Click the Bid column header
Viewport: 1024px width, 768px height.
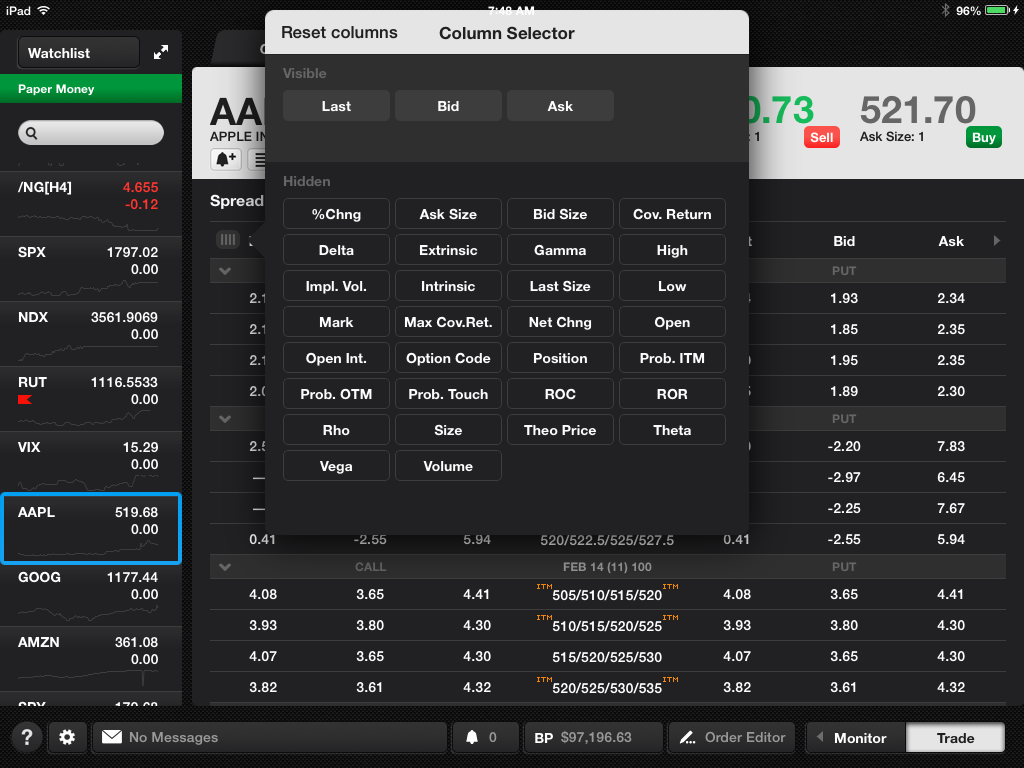pos(844,241)
